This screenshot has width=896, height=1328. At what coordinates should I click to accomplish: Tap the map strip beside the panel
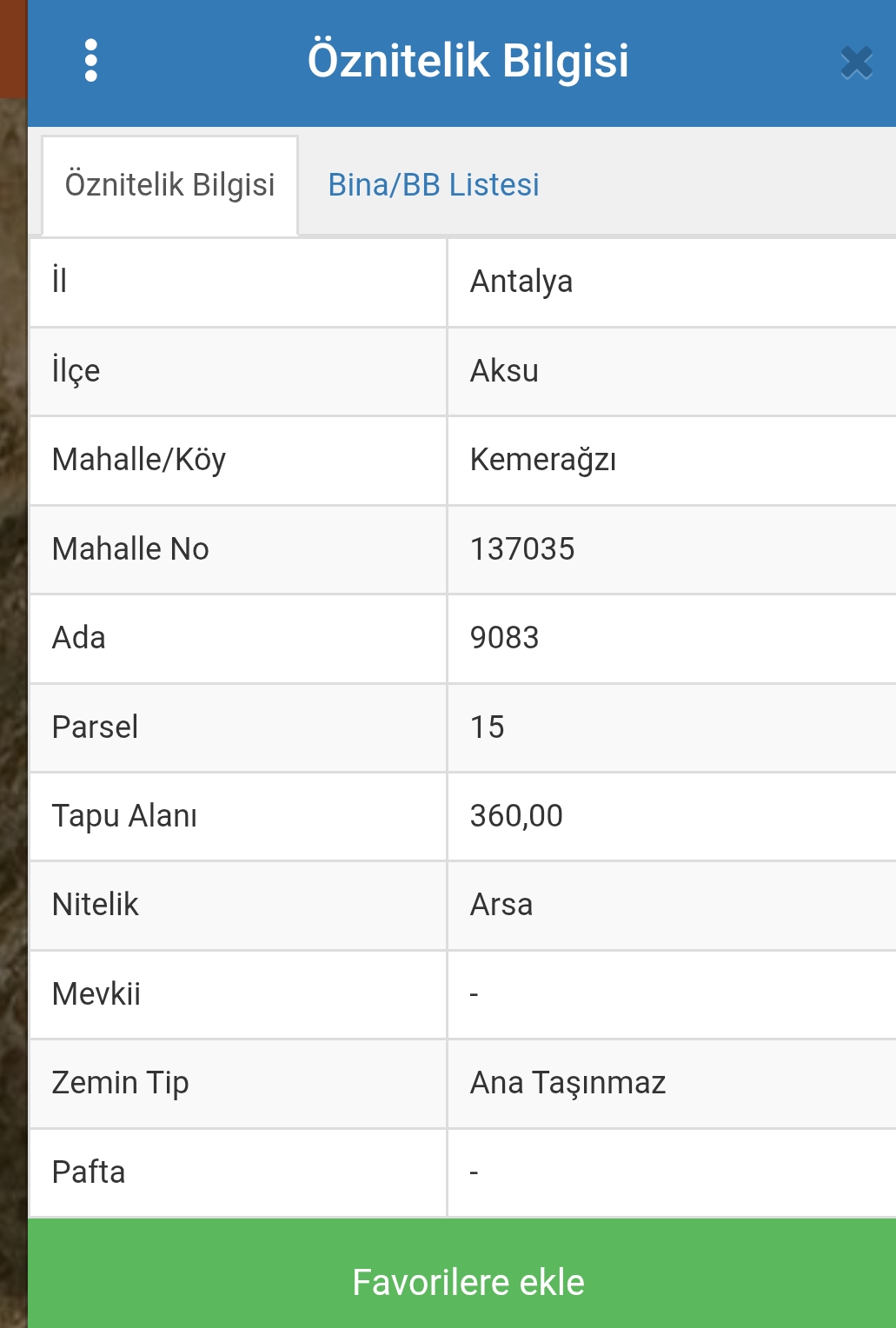coord(13,713)
